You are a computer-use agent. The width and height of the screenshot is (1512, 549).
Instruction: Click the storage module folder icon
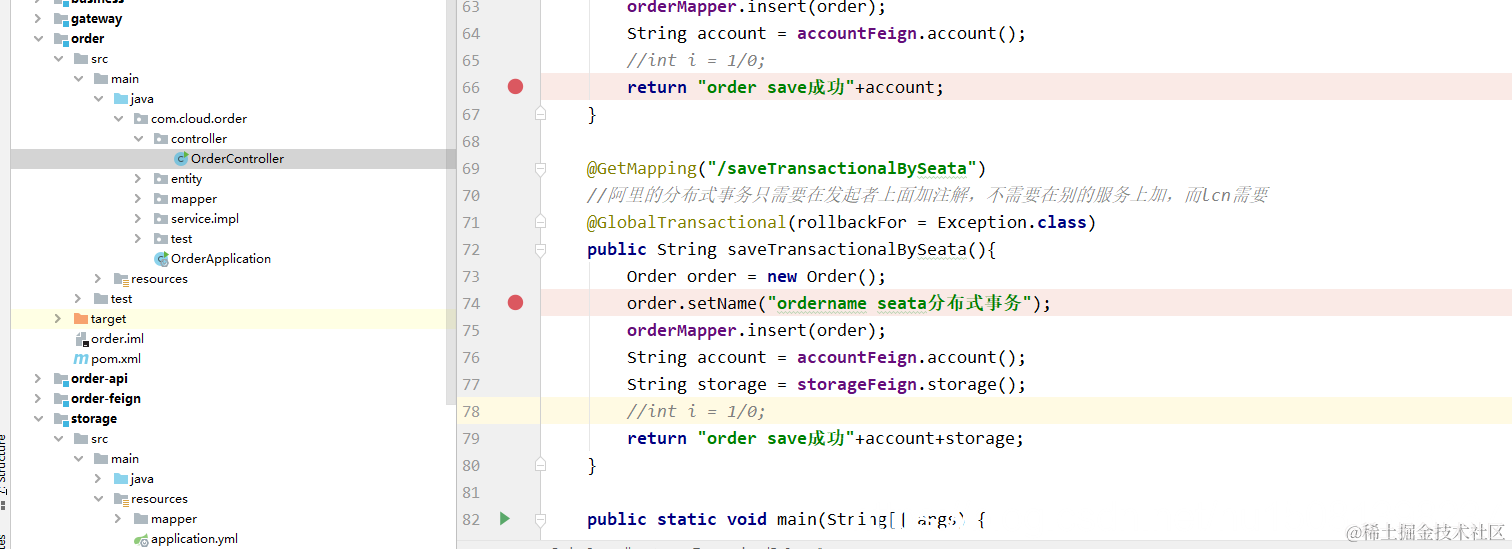coord(61,418)
